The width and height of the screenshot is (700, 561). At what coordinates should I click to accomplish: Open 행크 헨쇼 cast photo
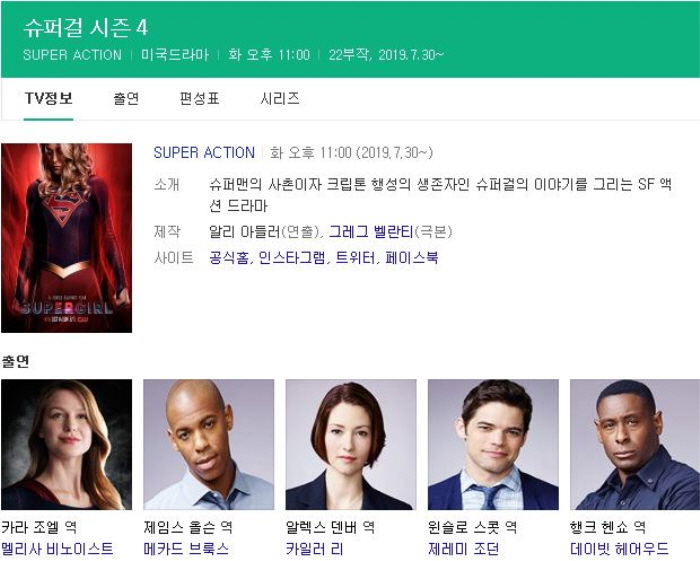635,445
